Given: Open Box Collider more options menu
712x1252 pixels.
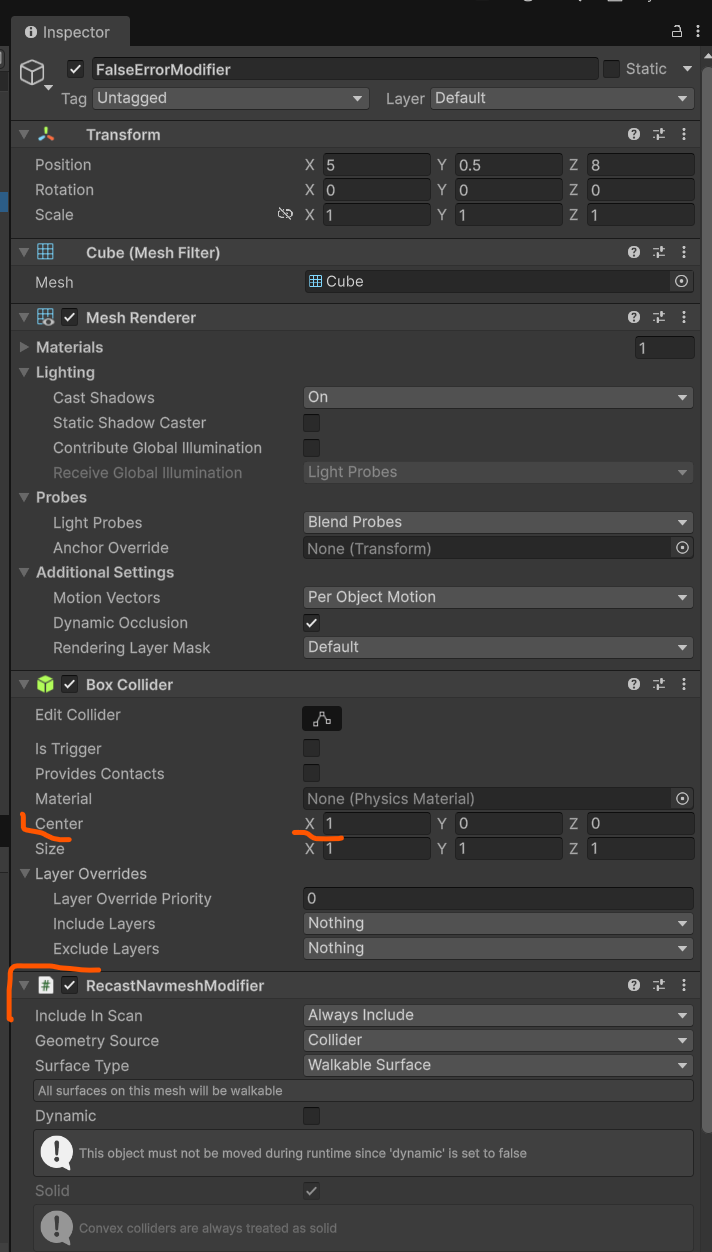Looking at the screenshot, I should point(684,684).
